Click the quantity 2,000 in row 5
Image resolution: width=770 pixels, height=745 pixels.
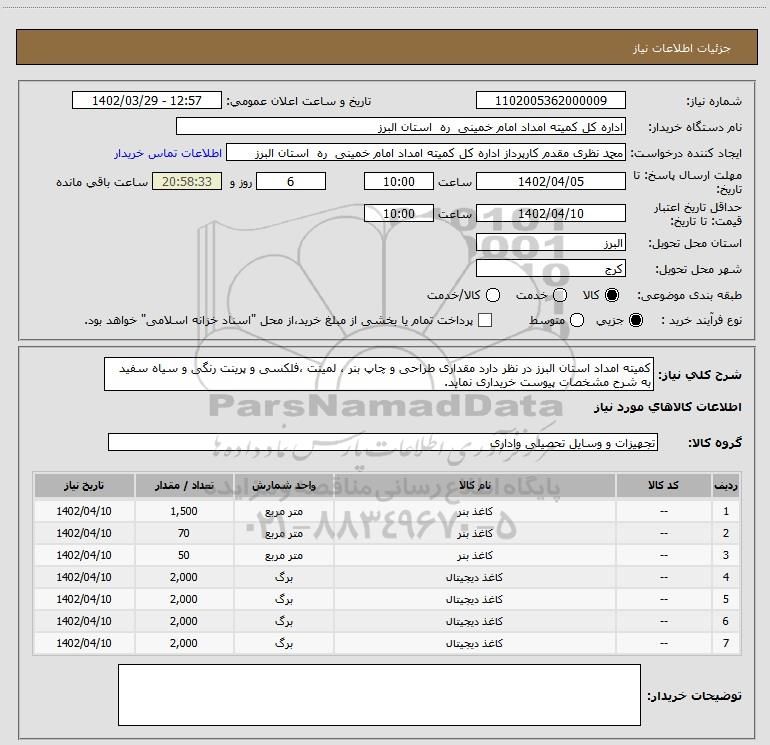(184, 599)
